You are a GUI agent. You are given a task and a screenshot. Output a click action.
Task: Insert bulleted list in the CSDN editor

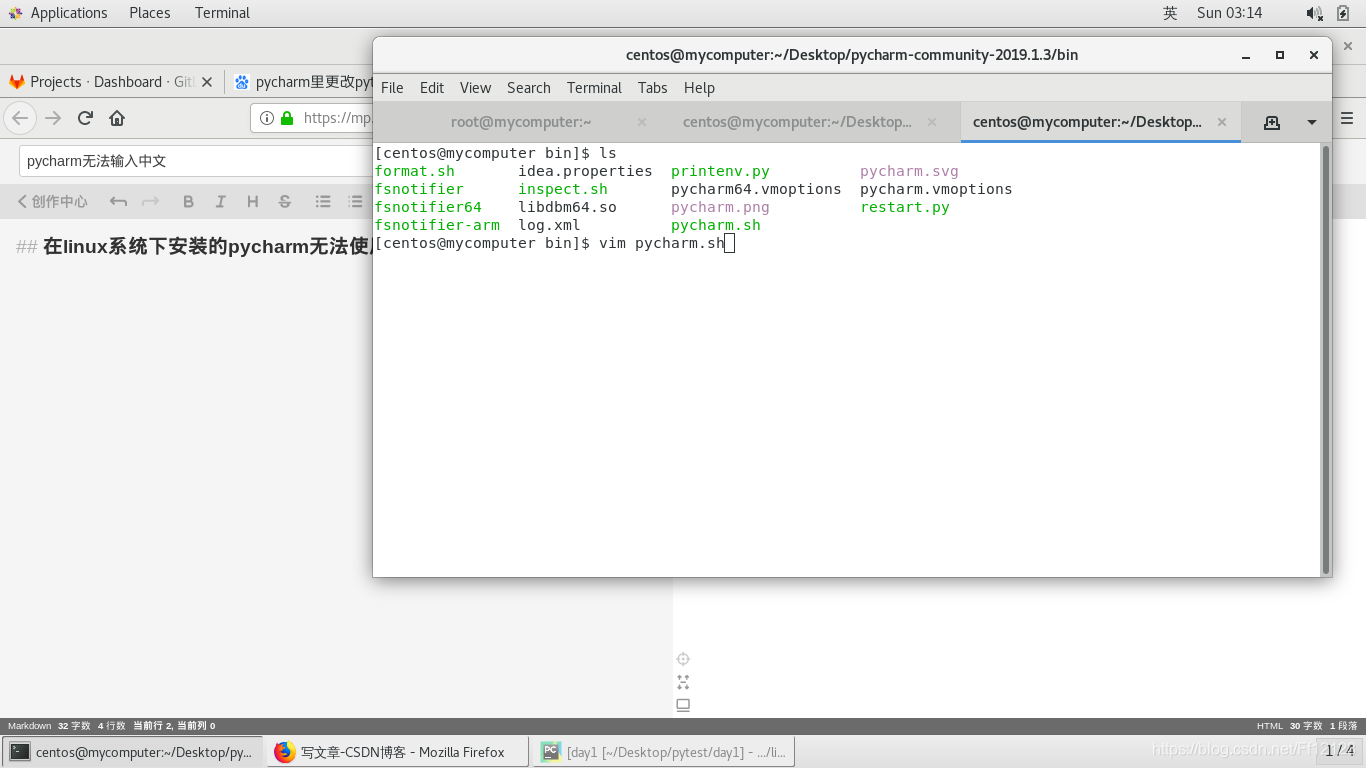(x=323, y=201)
